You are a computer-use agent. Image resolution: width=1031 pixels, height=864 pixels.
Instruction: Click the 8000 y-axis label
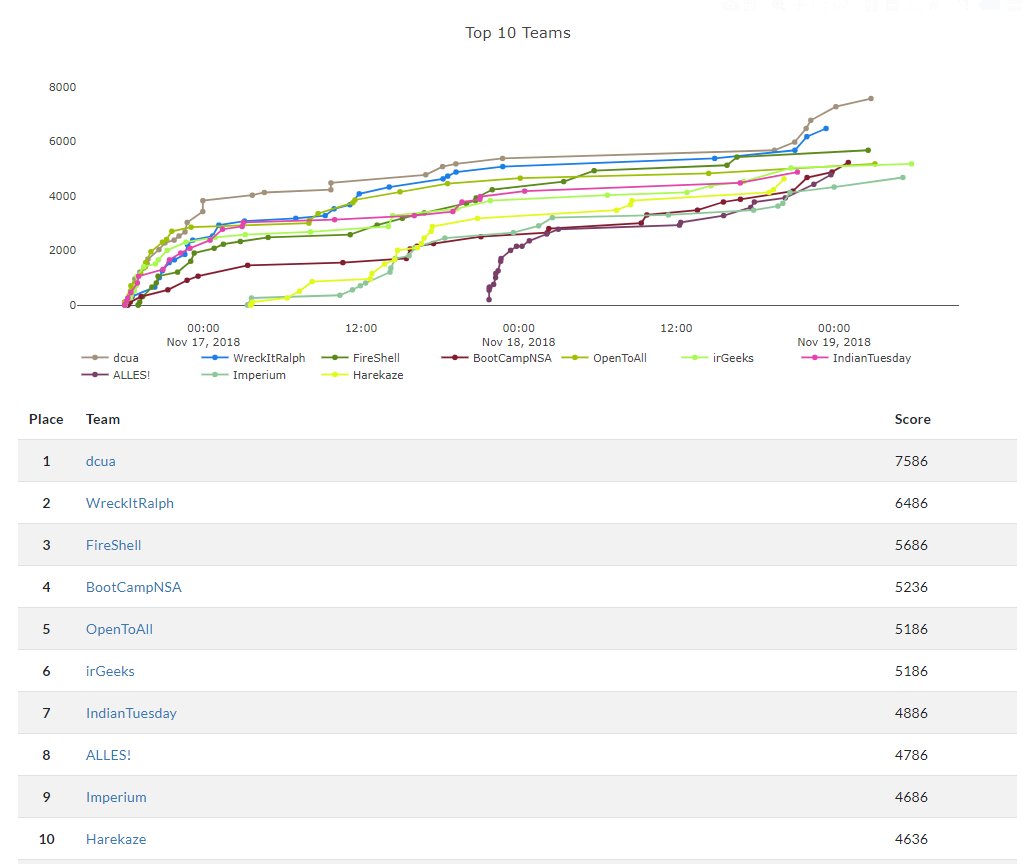[62, 87]
